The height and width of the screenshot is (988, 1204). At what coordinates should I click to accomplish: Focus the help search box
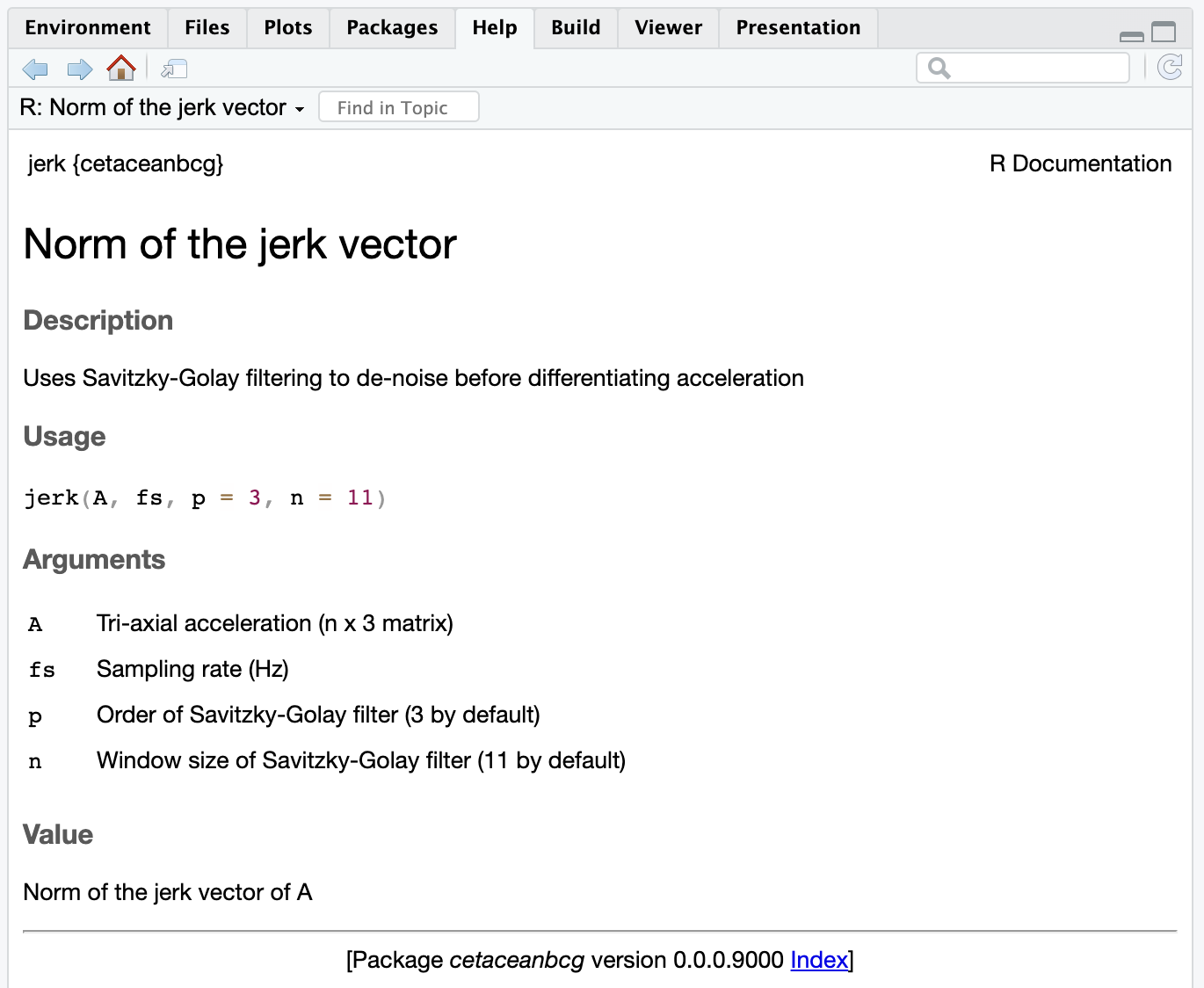pos(1037,68)
